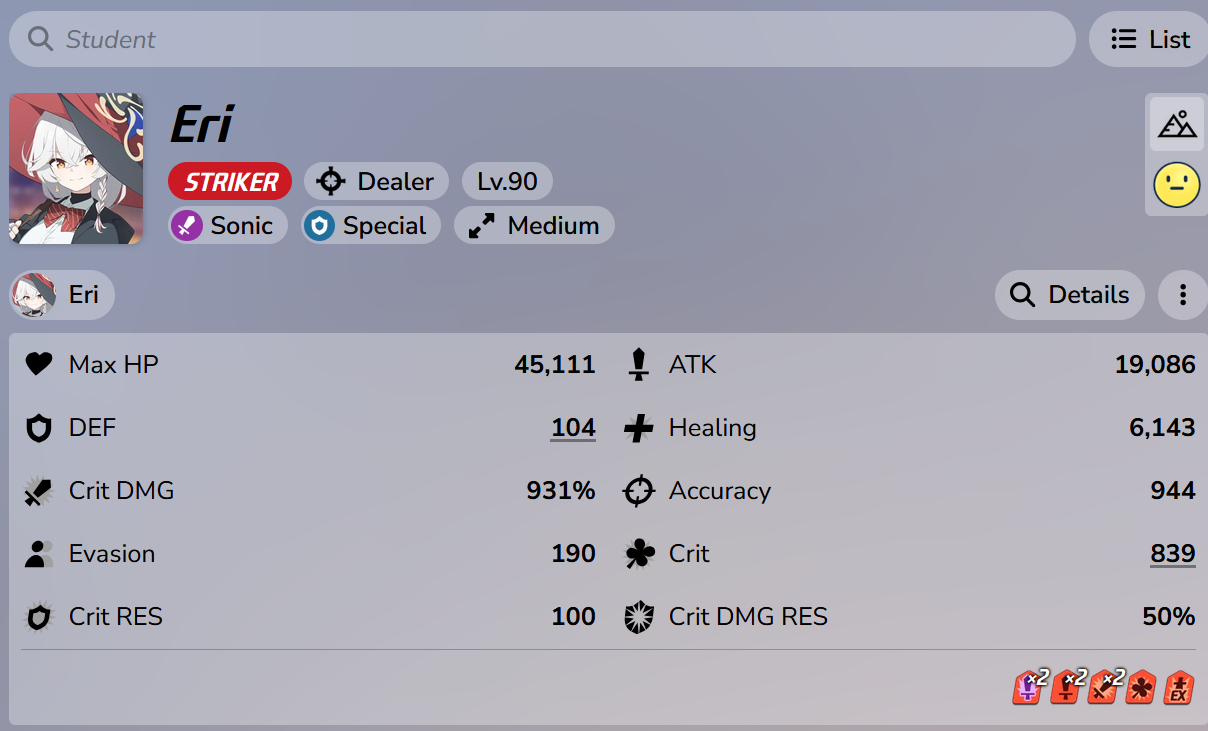1208x731 pixels.
Task: Click the magnifier icon in search bar
Action: point(40,39)
